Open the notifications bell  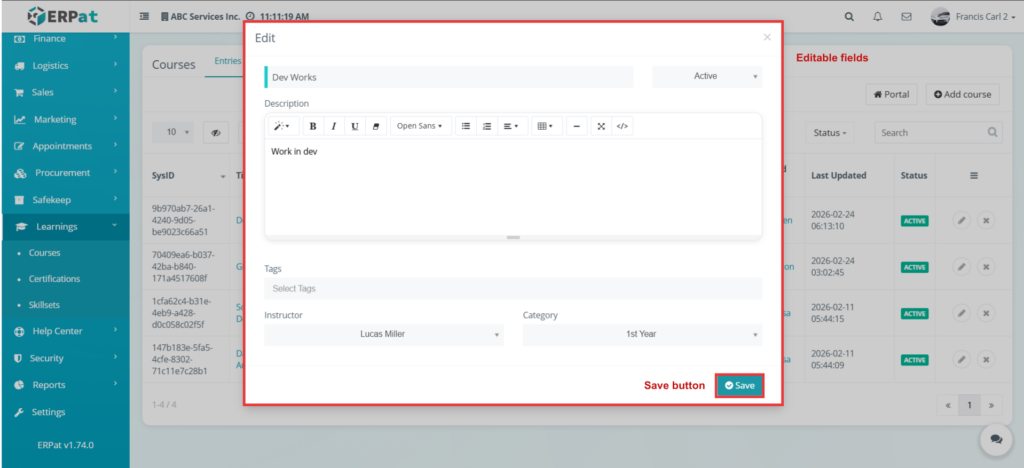click(878, 17)
